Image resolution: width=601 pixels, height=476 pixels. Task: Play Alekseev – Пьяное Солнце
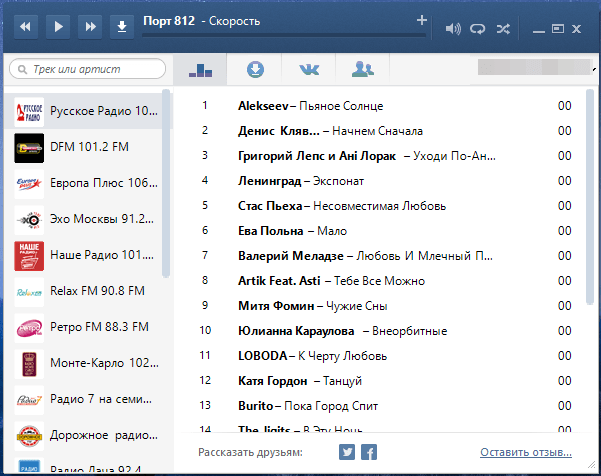[x=381, y=106]
